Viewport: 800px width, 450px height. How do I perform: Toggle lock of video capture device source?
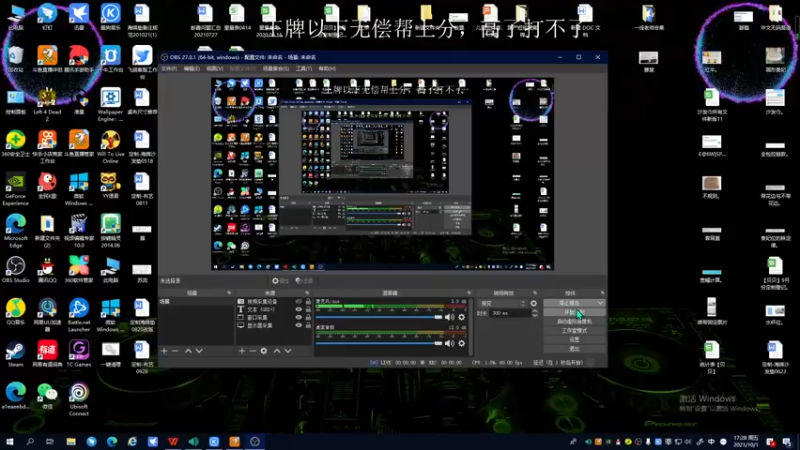coord(308,302)
